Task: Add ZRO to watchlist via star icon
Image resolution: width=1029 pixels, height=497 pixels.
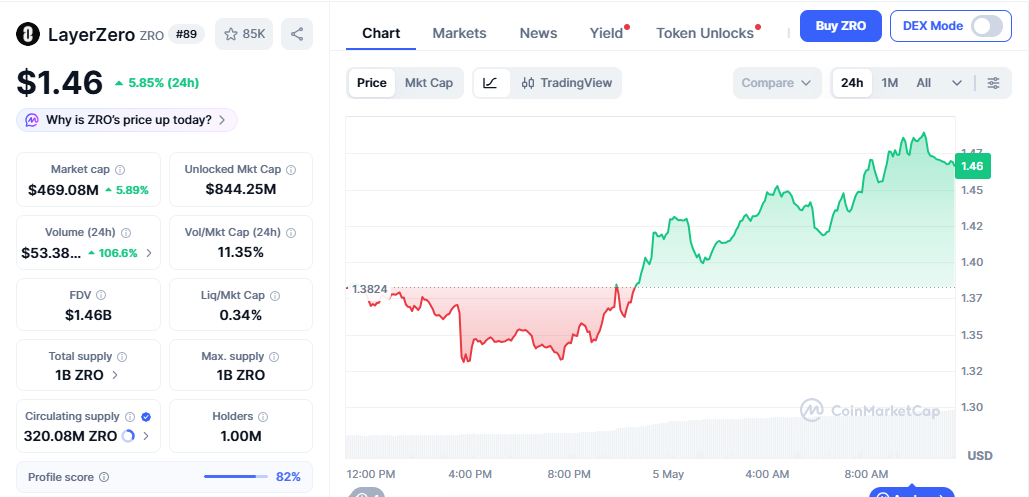Action: tap(230, 34)
